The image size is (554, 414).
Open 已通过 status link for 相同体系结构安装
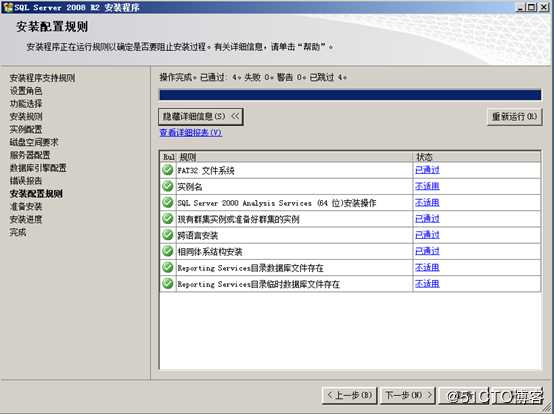pos(427,252)
